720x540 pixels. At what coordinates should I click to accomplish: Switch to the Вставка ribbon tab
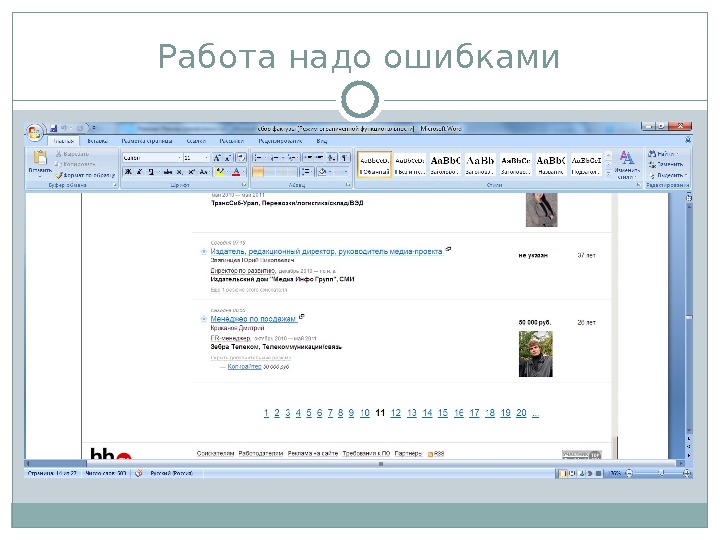point(97,141)
